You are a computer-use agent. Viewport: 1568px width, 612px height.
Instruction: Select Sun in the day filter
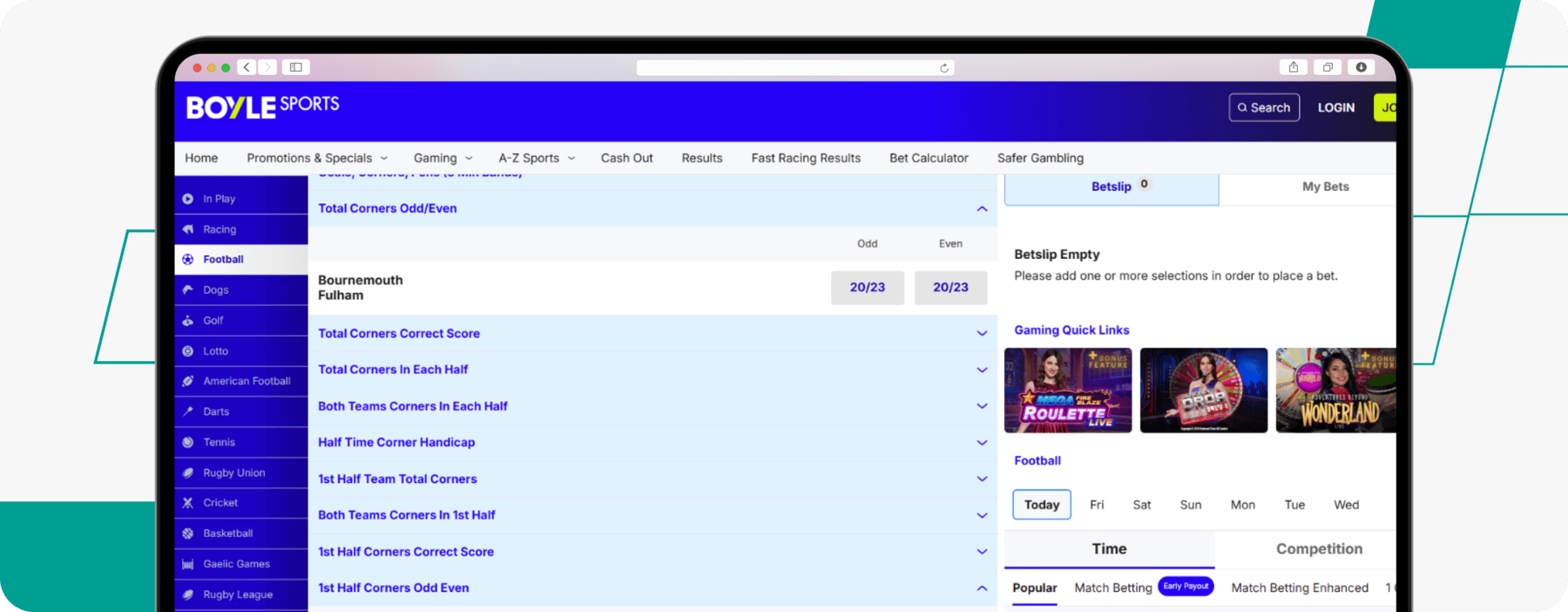[x=1191, y=505]
